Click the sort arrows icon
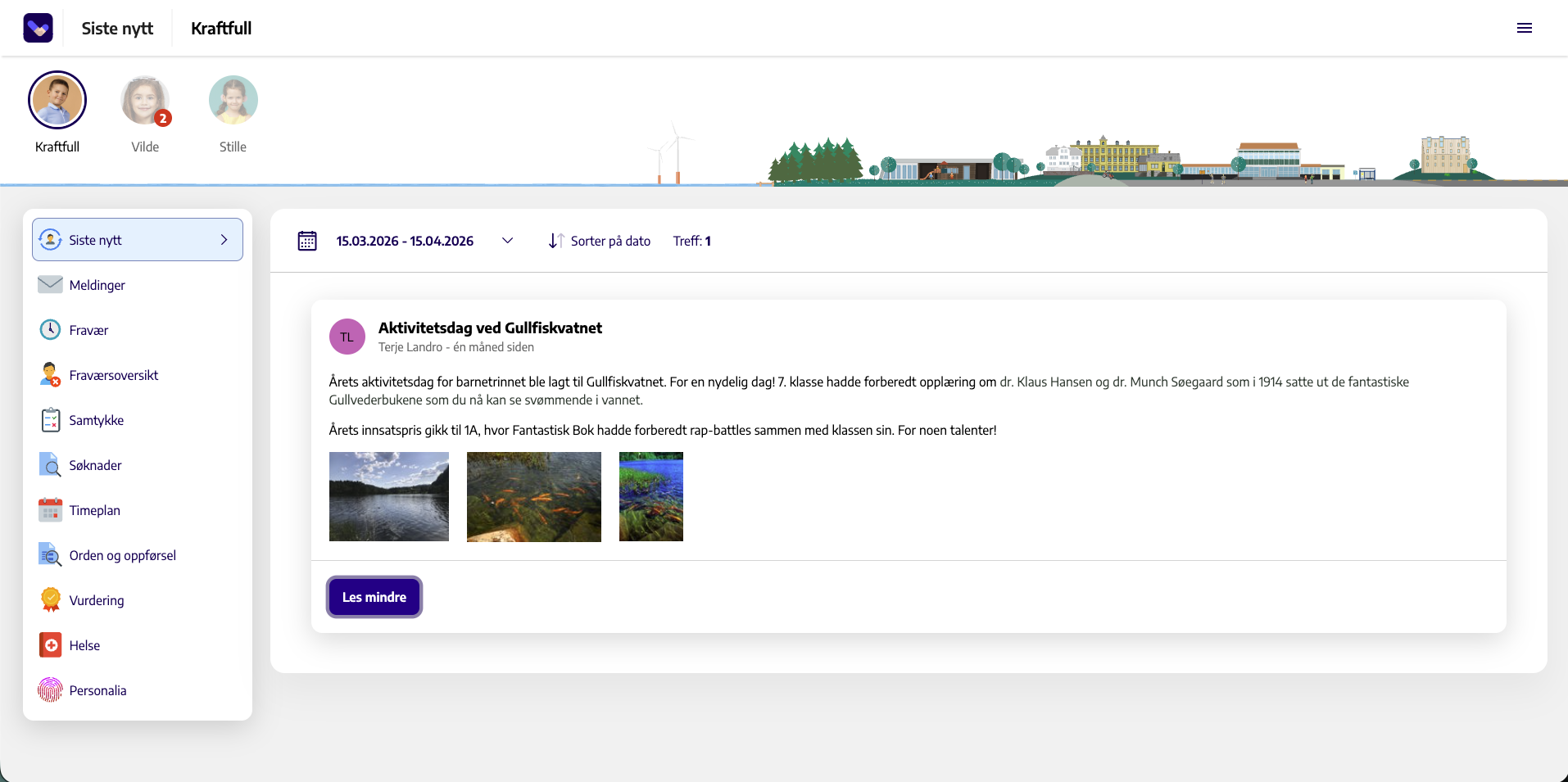Image resolution: width=1568 pixels, height=782 pixels. (x=556, y=241)
